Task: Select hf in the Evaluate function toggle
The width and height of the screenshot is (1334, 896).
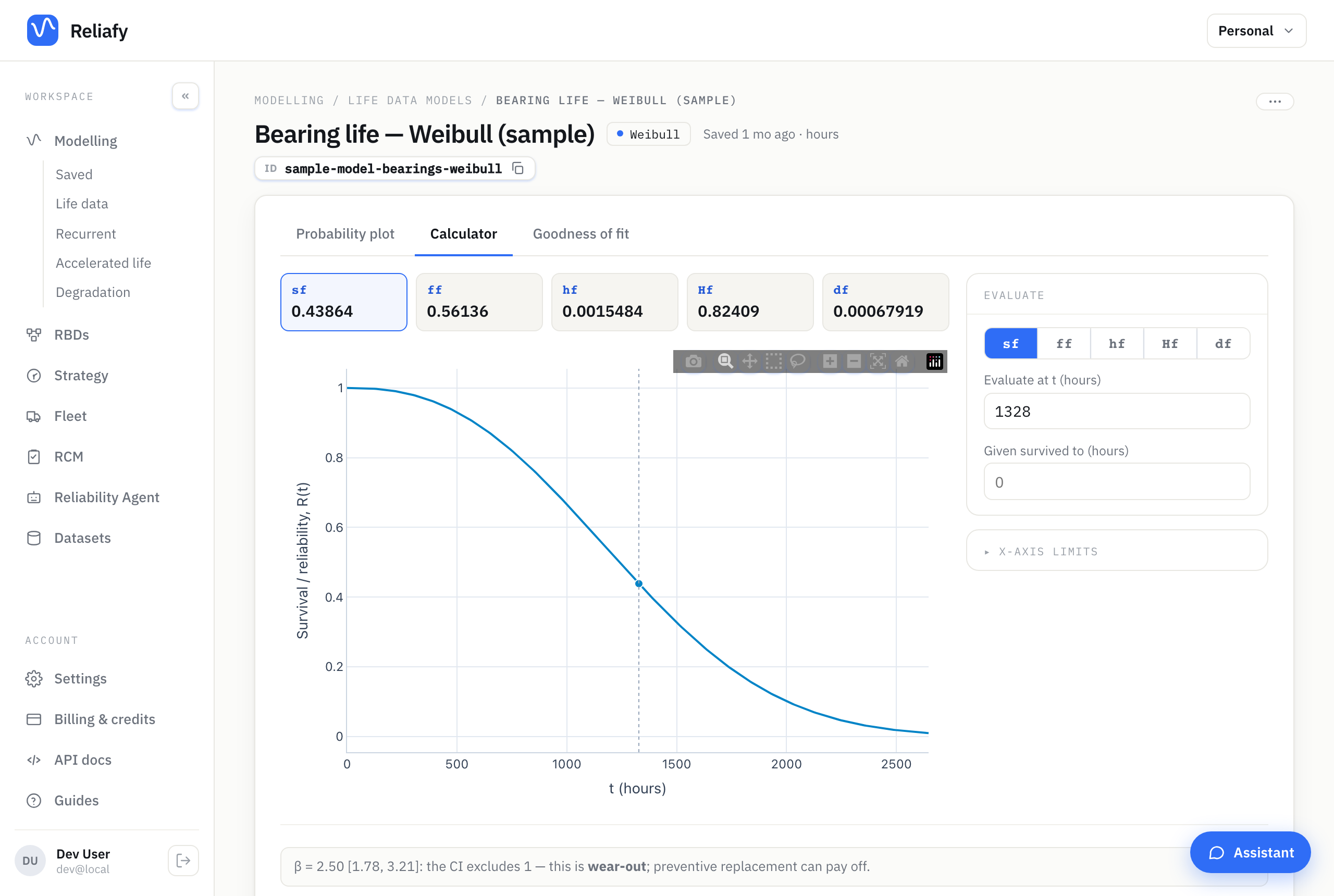Action: [1117, 343]
